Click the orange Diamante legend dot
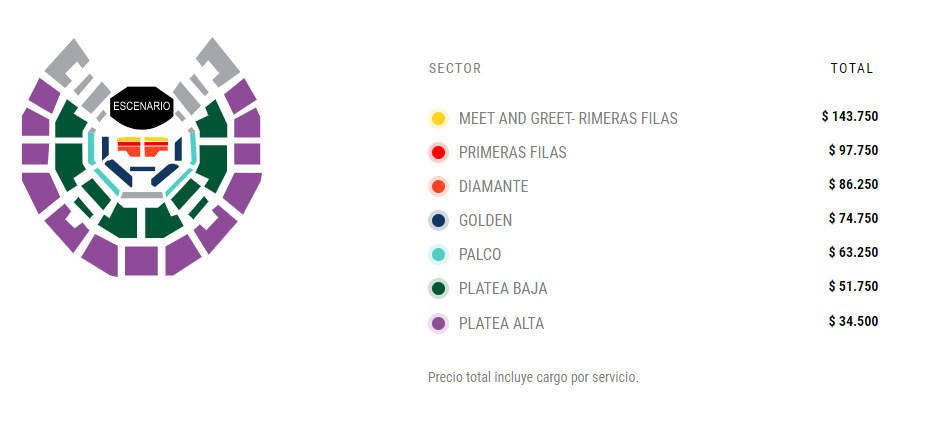This screenshot has width=932, height=422. pos(437,186)
